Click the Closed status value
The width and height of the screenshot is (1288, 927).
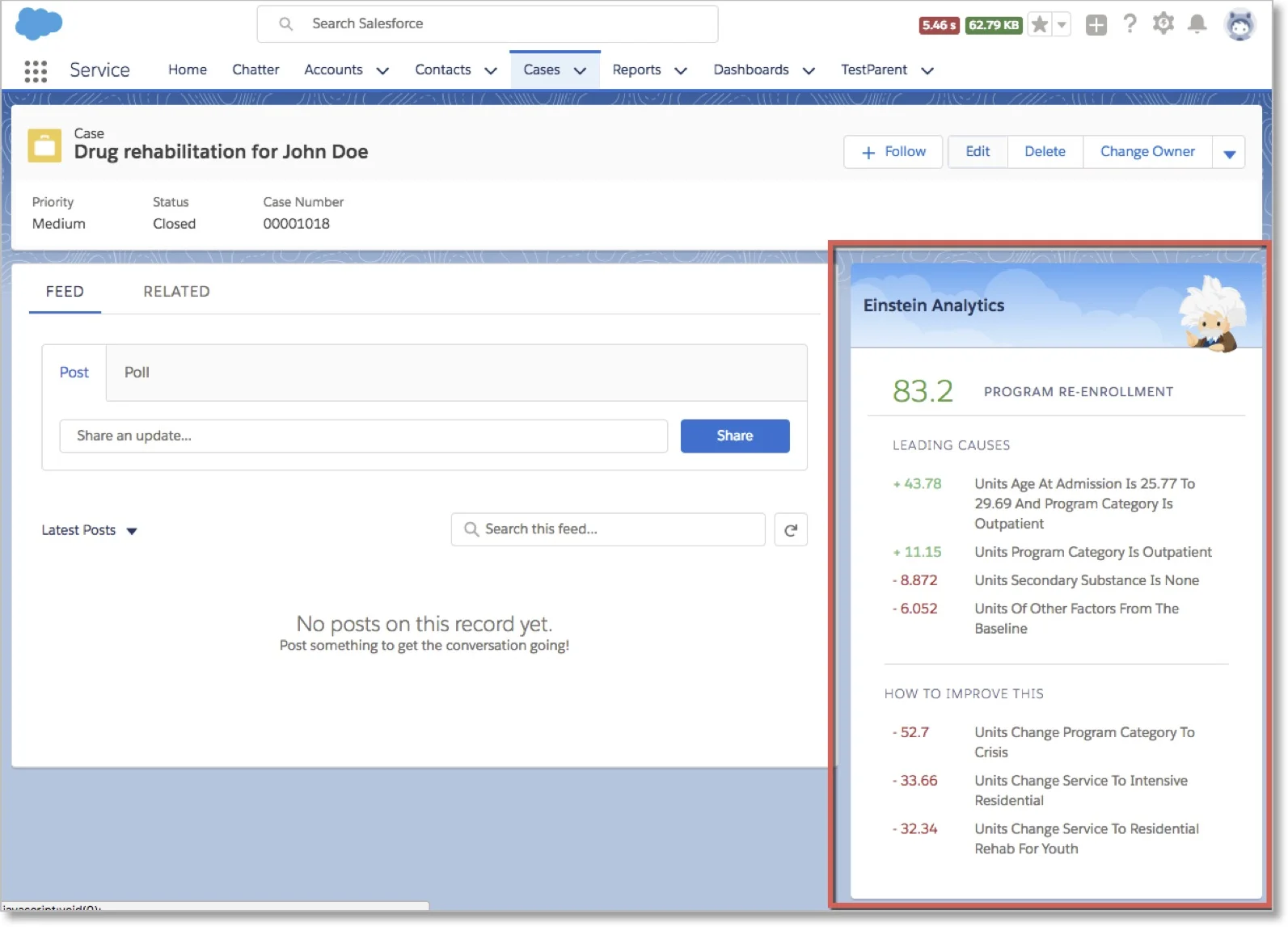(x=174, y=224)
